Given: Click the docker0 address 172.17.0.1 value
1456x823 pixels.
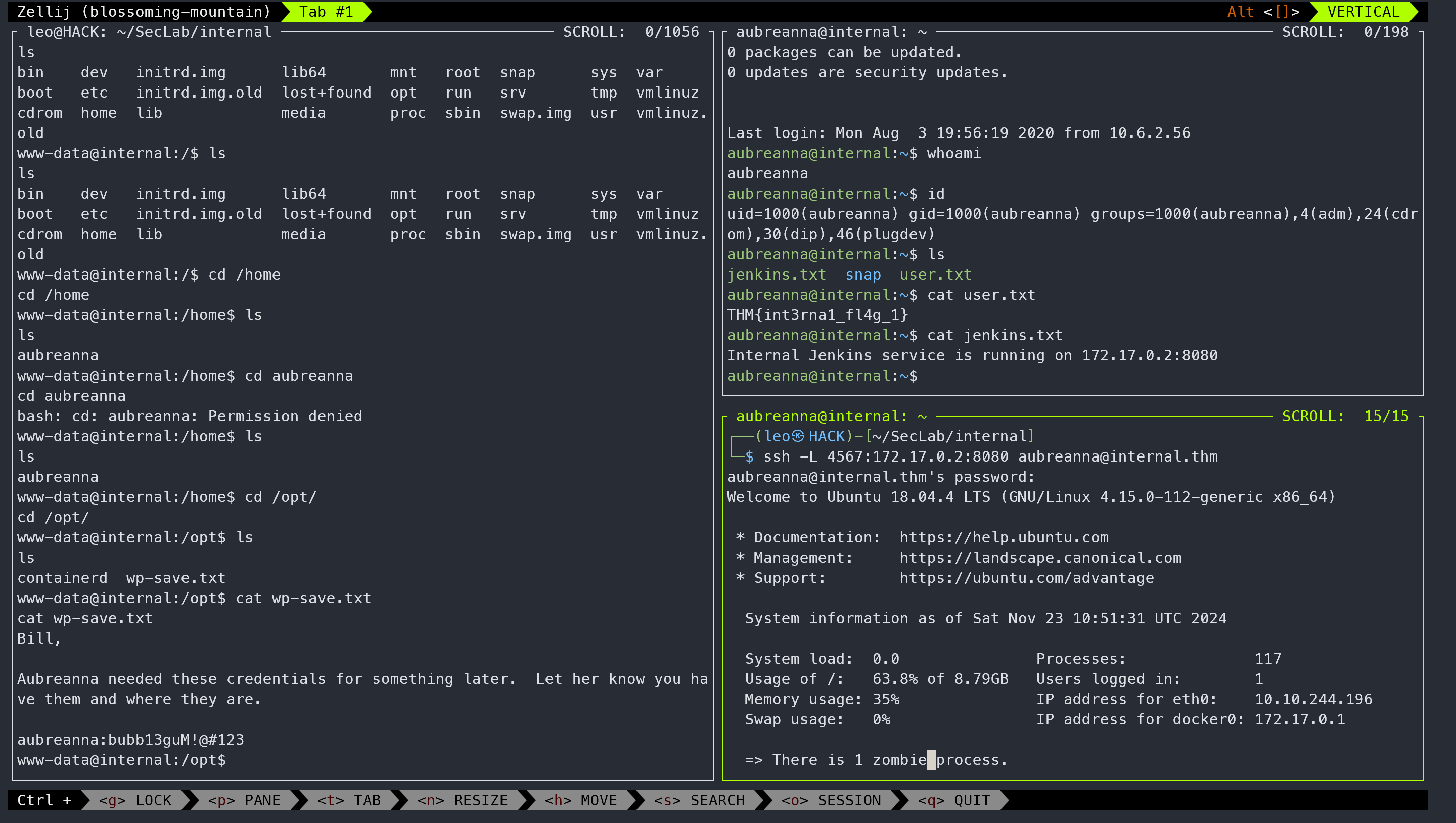Looking at the screenshot, I should click(1300, 719).
